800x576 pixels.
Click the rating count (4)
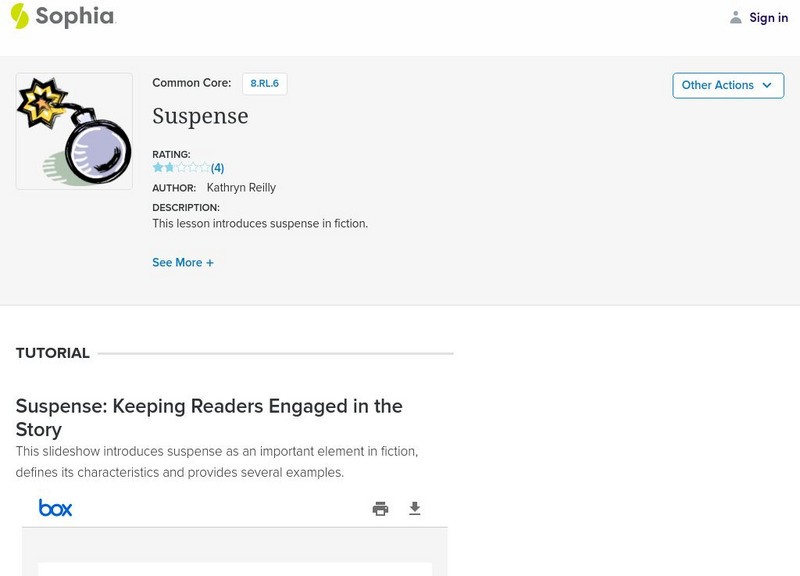pos(217,168)
